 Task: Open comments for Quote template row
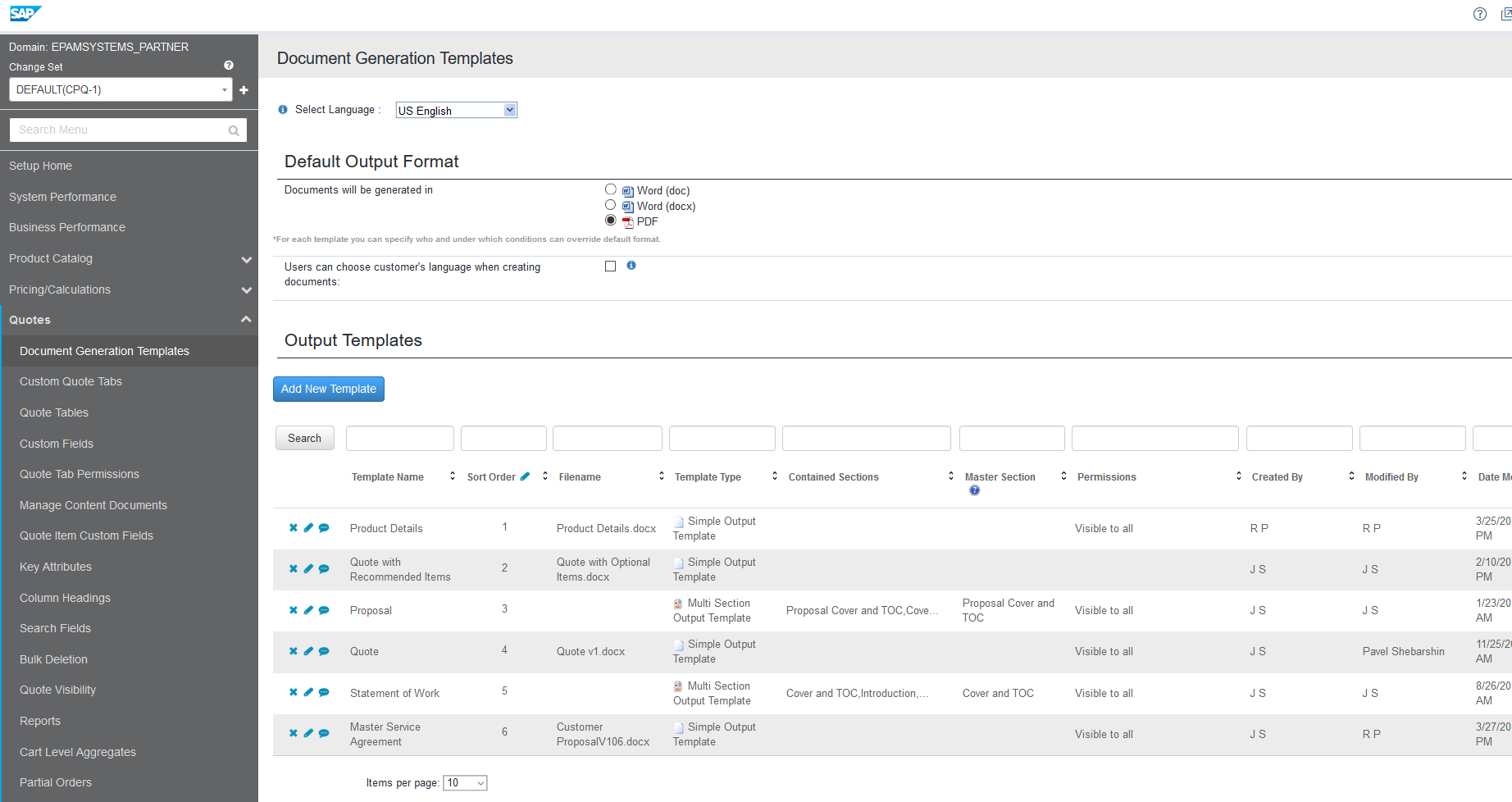coord(324,651)
